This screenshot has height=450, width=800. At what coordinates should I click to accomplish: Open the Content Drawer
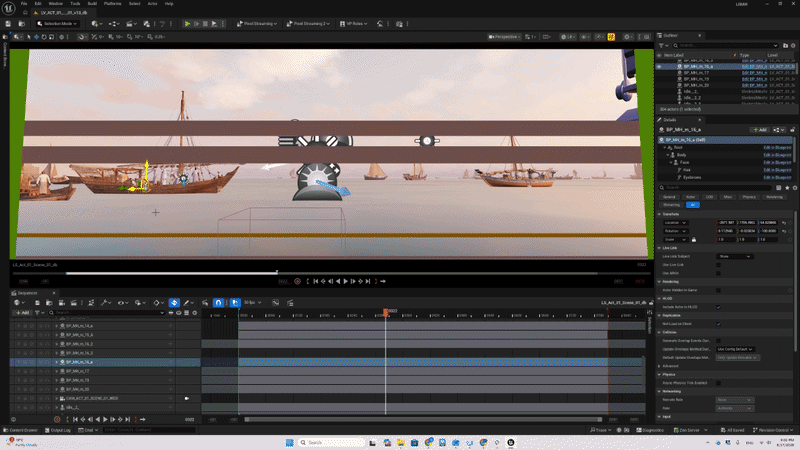tap(21, 430)
